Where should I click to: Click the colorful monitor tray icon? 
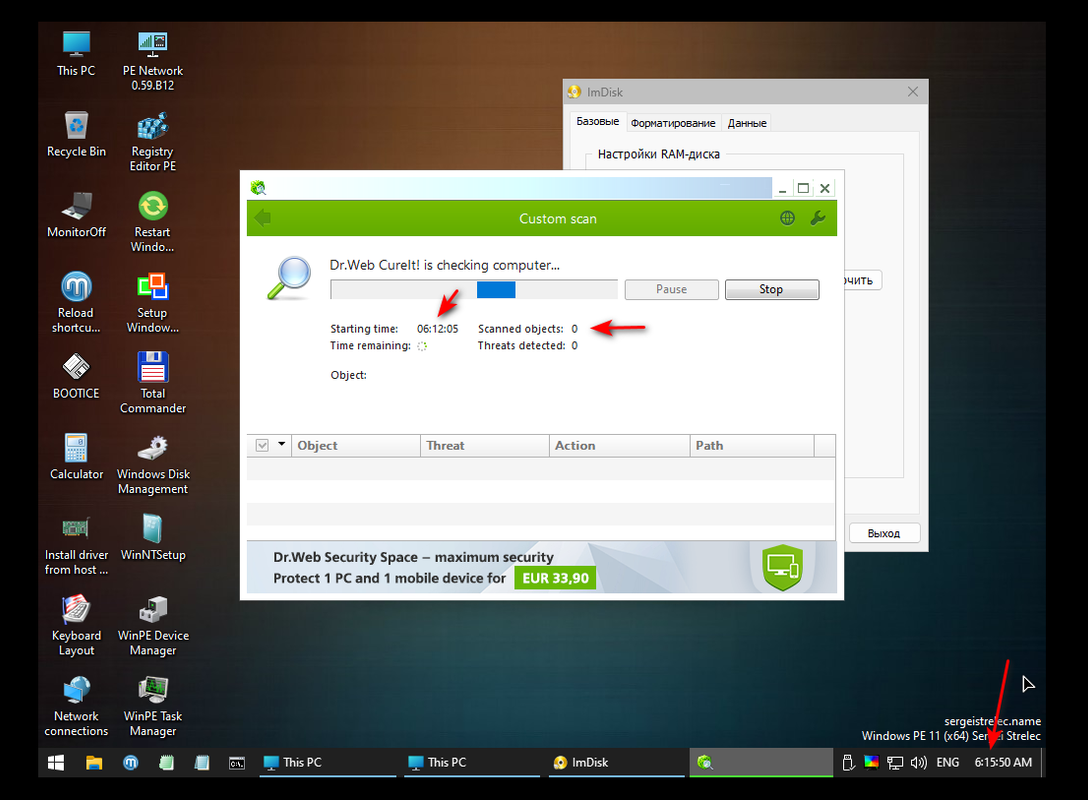872,763
